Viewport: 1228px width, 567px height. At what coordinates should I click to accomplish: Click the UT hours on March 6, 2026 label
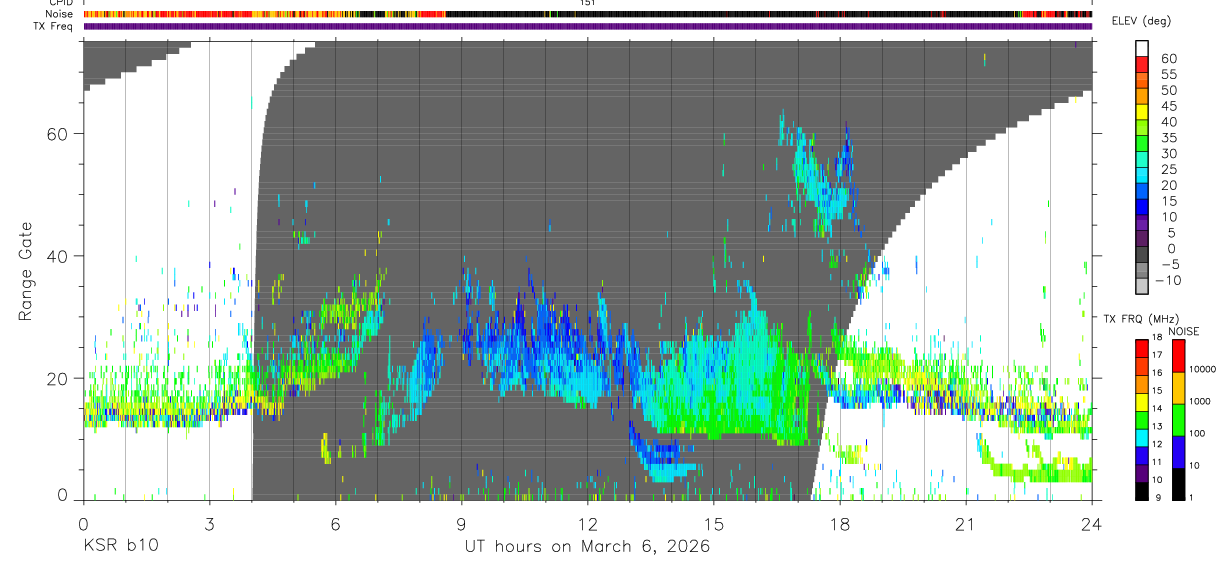click(x=587, y=547)
